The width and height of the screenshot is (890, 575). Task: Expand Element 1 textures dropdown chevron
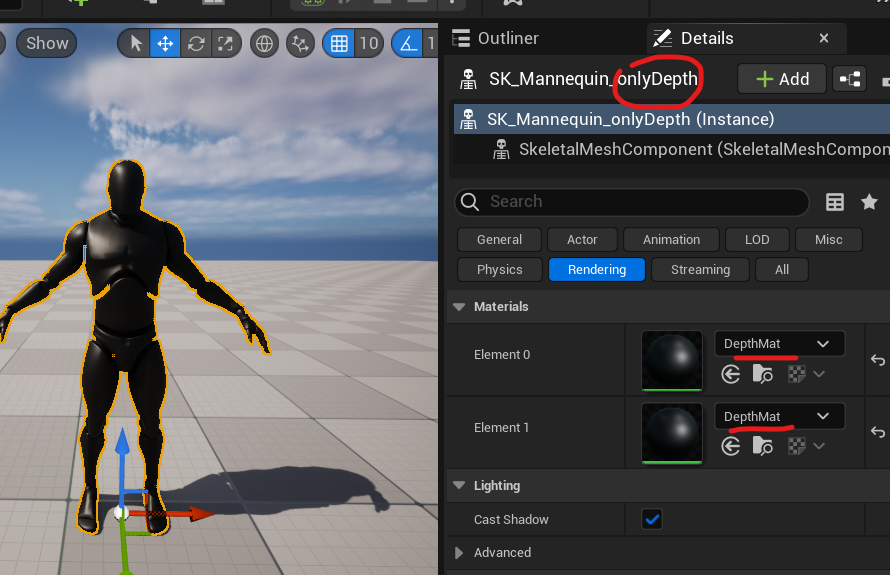coord(818,447)
